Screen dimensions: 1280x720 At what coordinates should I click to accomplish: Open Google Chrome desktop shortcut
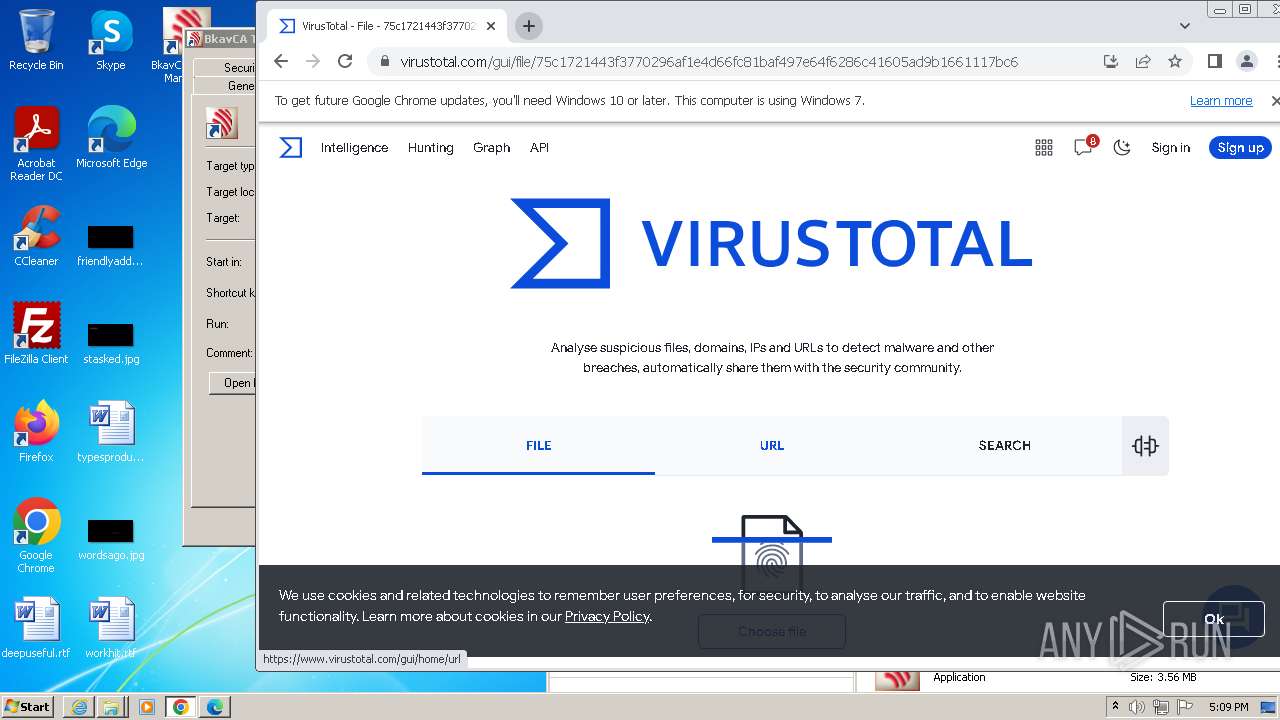click(36, 536)
